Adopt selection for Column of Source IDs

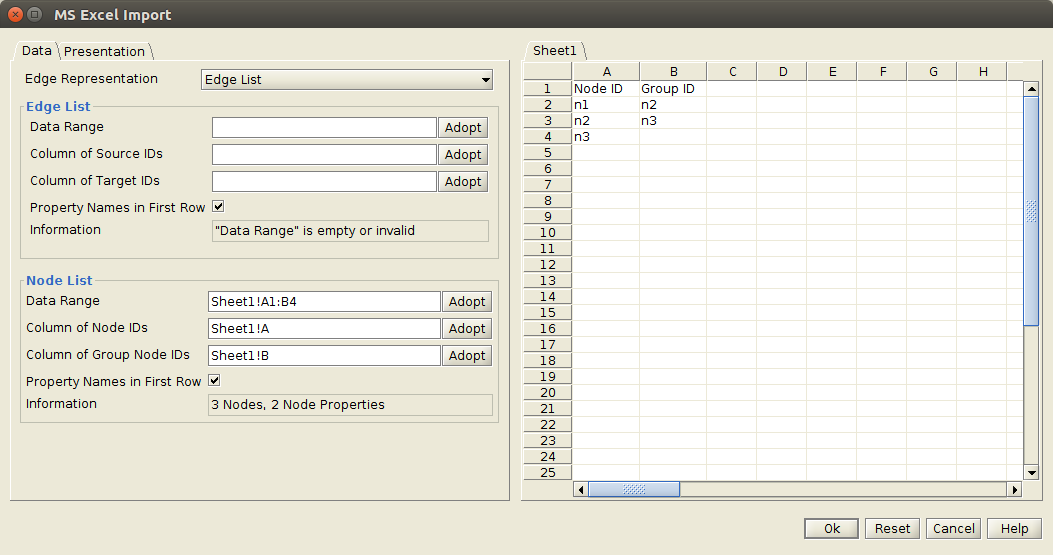click(x=463, y=155)
